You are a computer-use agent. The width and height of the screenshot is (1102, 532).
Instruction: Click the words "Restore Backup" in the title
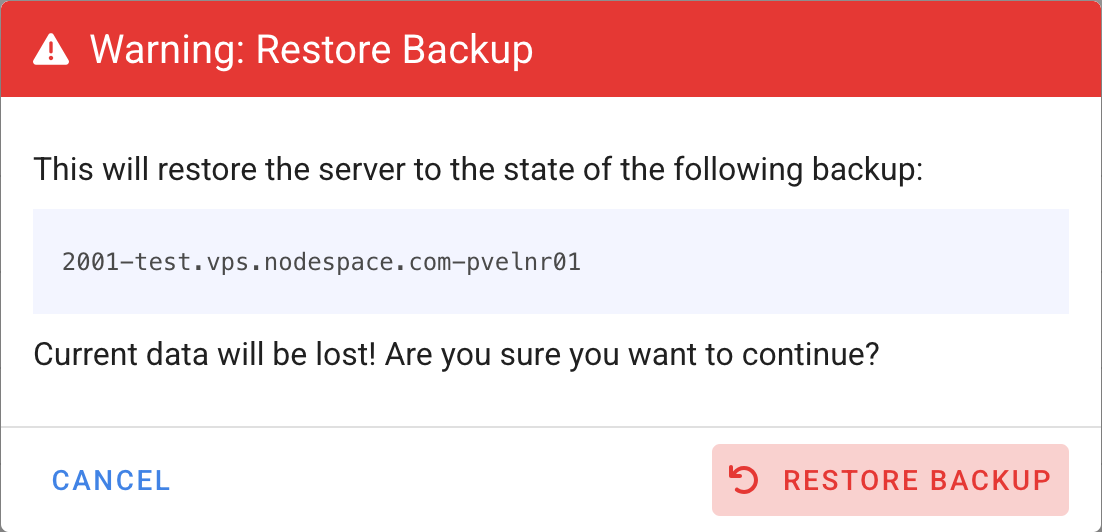point(394,49)
